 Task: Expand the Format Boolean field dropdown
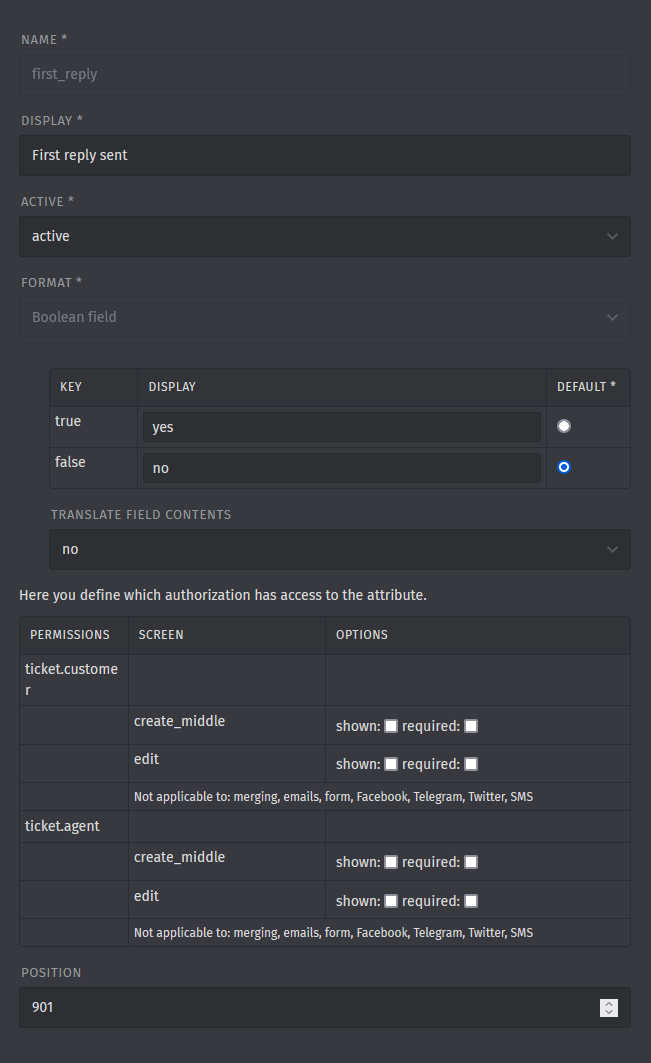325,317
